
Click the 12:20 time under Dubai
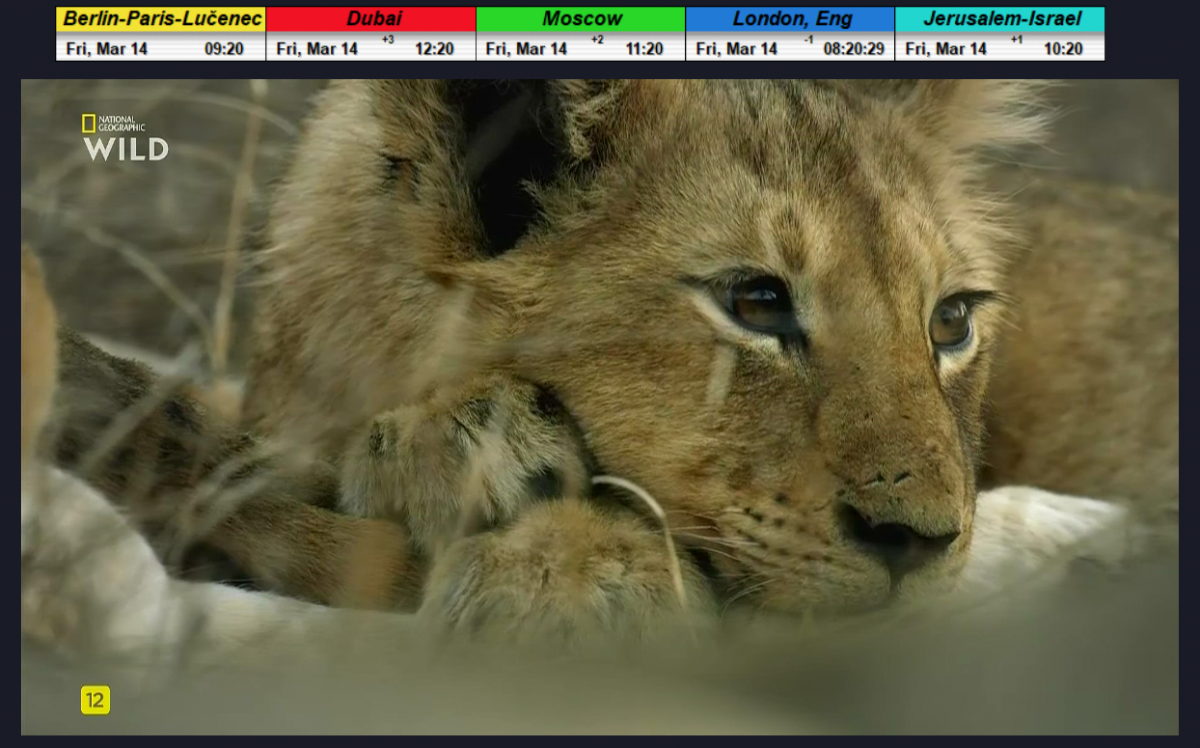(434, 49)
